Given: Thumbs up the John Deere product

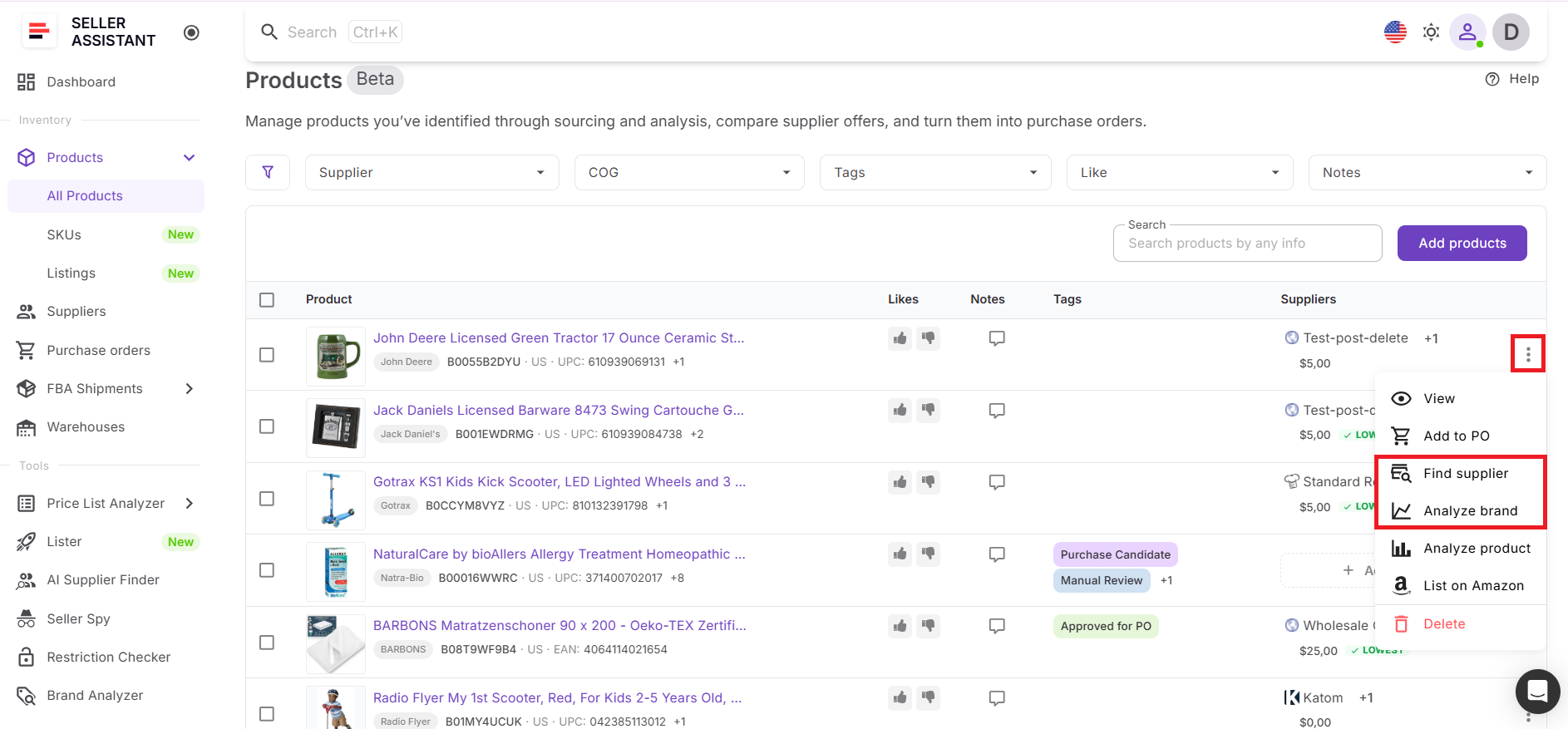Looking at the screenshot, I should tap(900, 338).
